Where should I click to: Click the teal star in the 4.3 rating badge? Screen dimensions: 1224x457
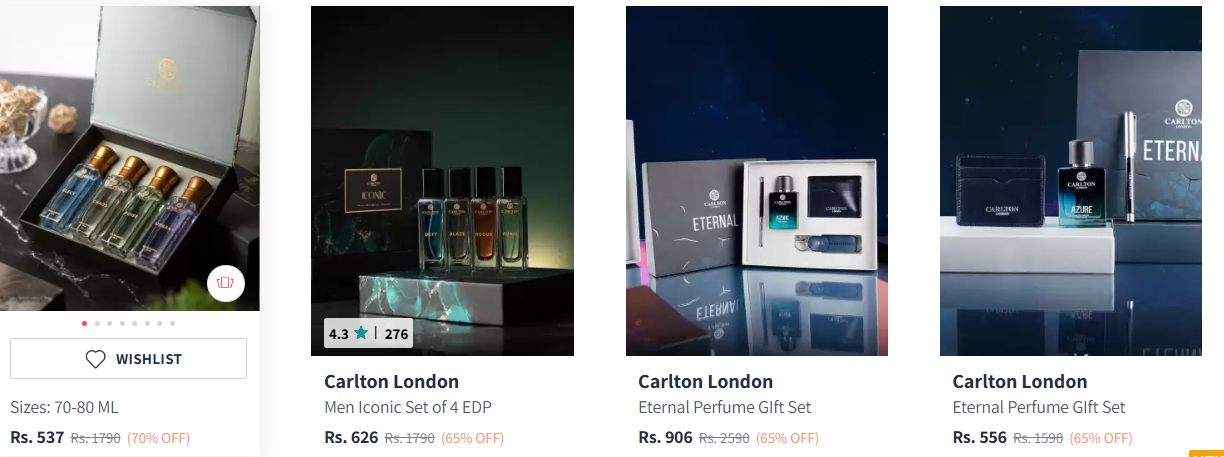[361, 334]
